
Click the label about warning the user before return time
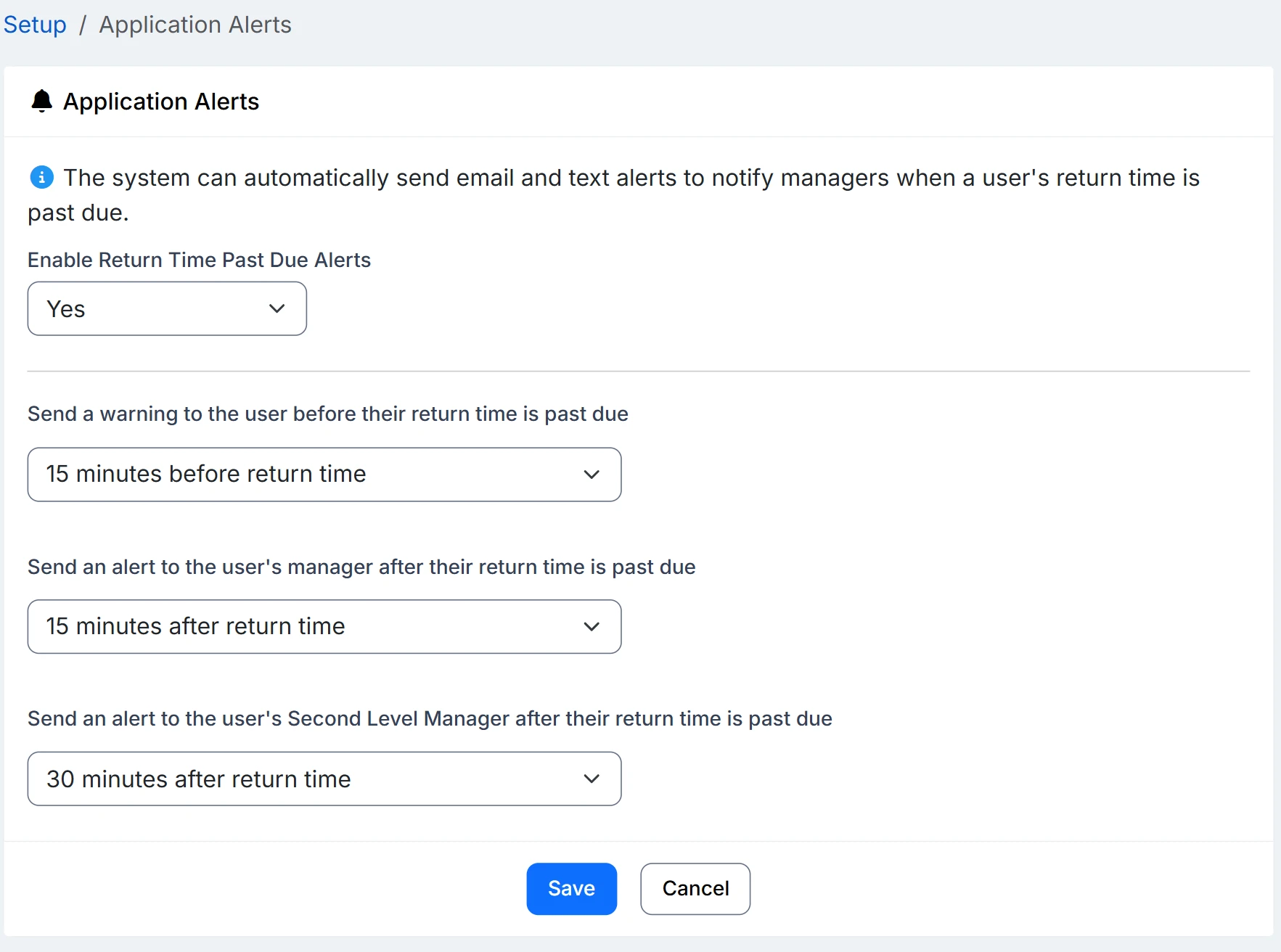click(x=328, y=414)
